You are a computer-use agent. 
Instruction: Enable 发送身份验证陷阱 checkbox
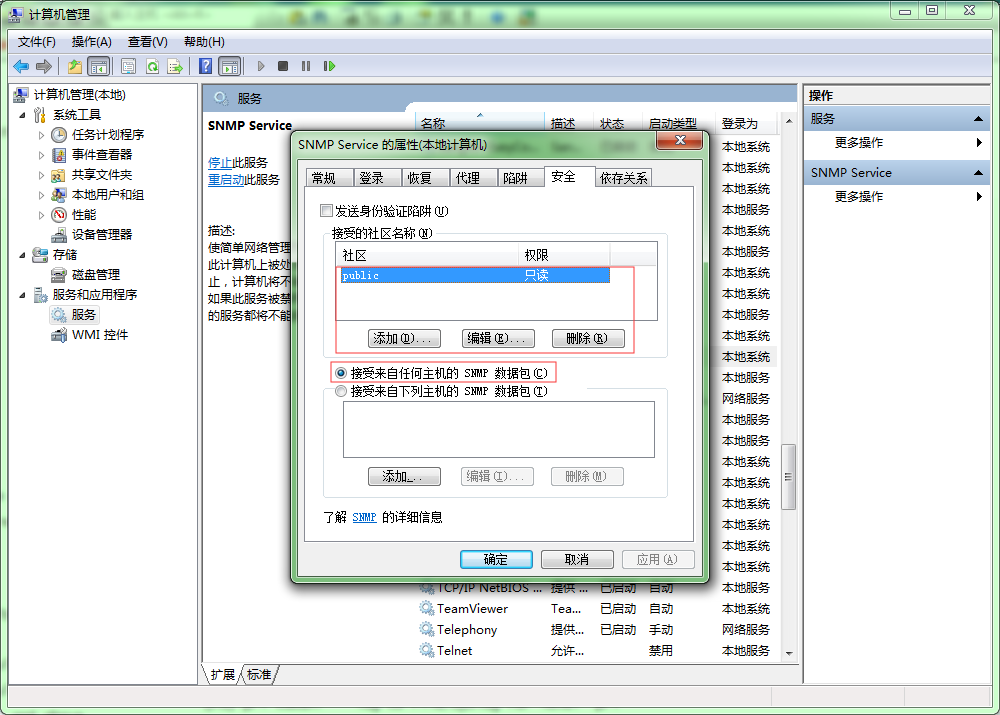(326, 211)
